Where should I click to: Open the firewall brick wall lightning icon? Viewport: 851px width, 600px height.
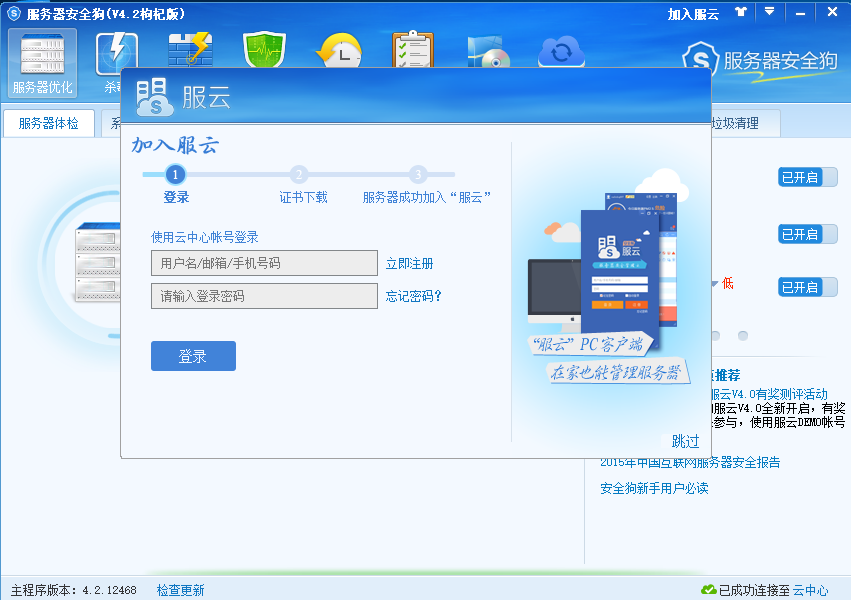pos(190,50)
